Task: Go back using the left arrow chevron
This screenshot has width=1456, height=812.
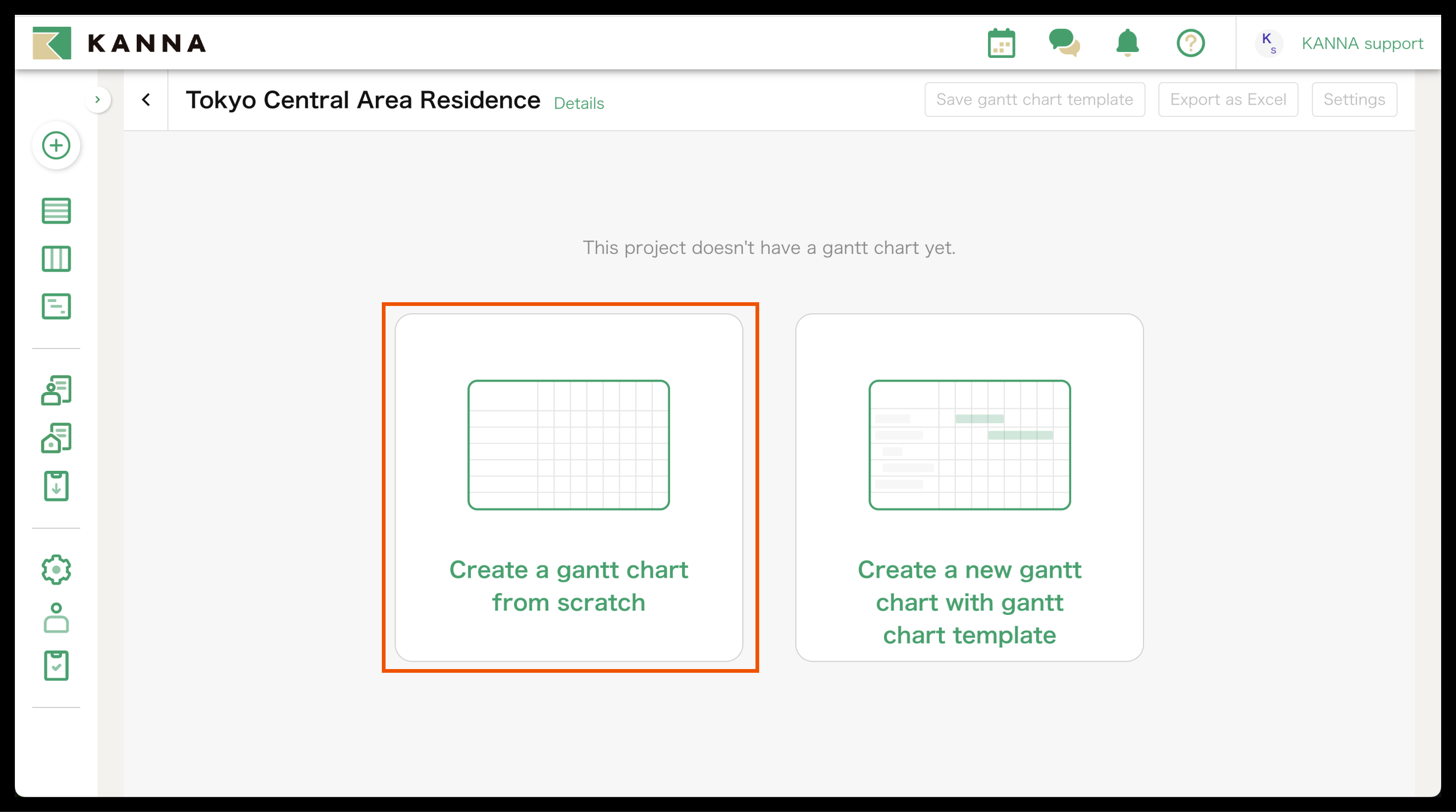Action: (x=146, y=100)
